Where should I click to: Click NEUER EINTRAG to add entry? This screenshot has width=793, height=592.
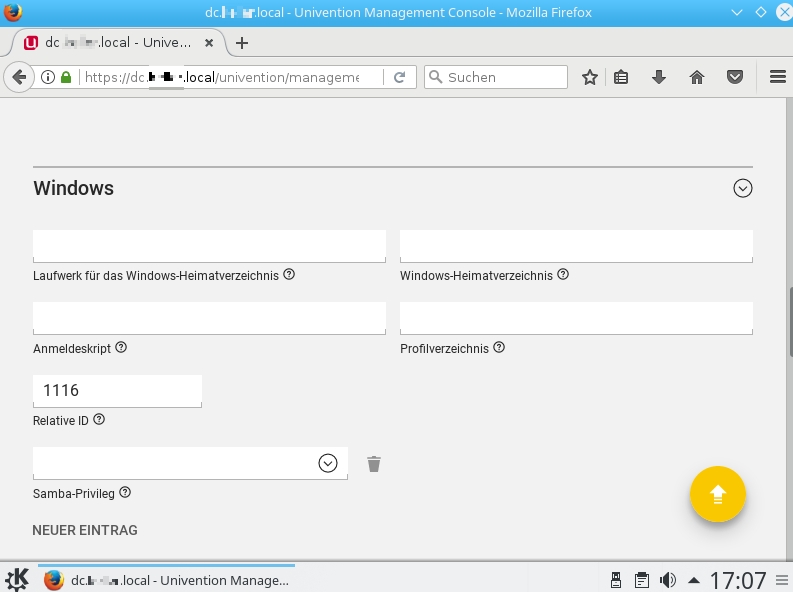(x=85, y=530)
